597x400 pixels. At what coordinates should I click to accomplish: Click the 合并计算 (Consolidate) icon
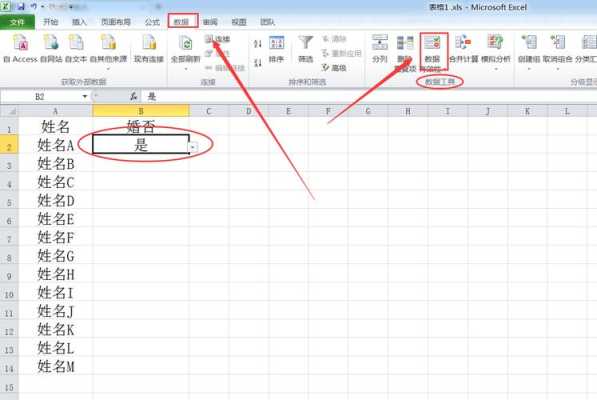point(463,49)
